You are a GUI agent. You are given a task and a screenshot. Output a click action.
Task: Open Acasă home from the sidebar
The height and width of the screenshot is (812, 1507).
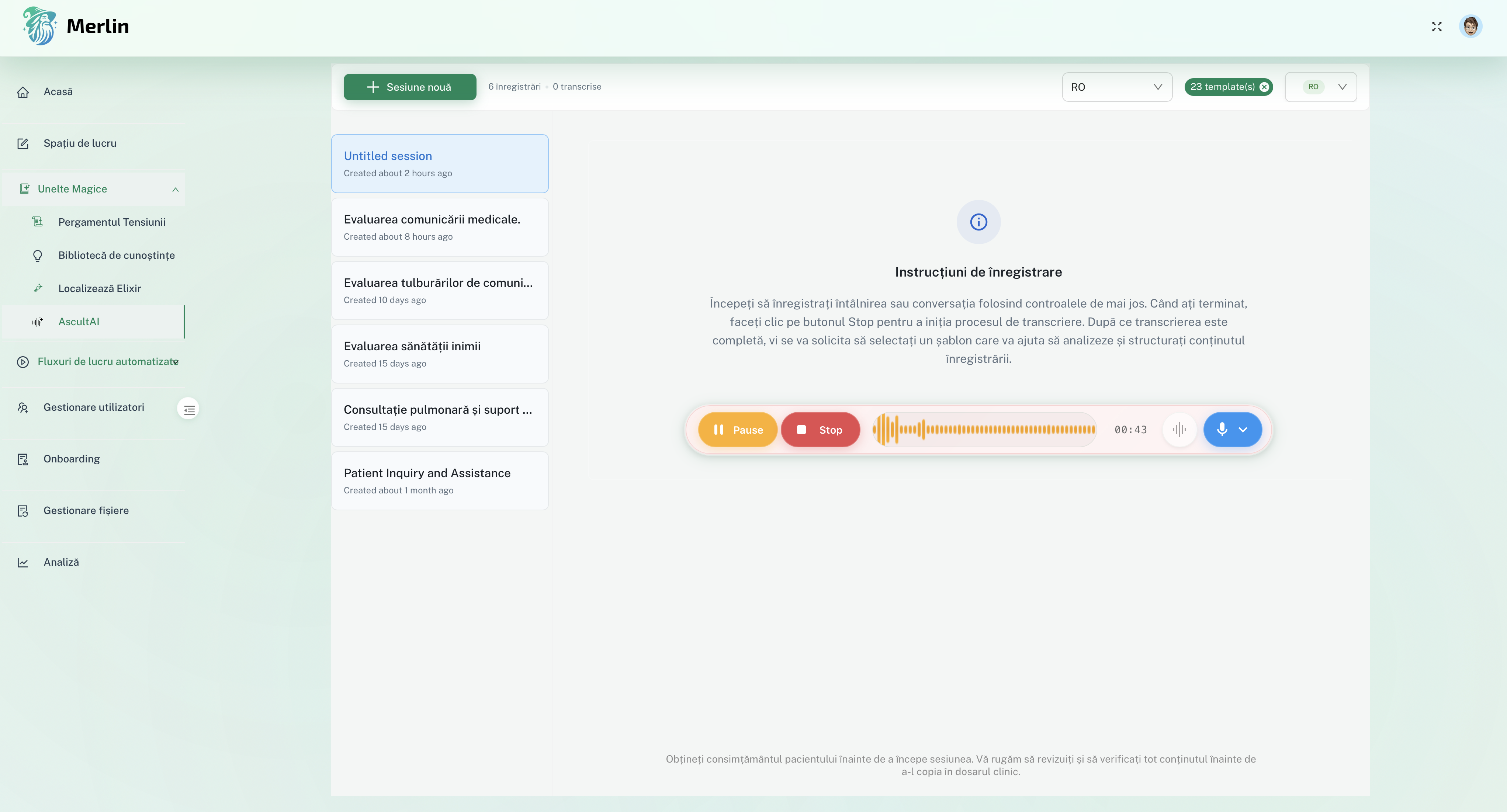pyautogui.click(x=58, y=92)
